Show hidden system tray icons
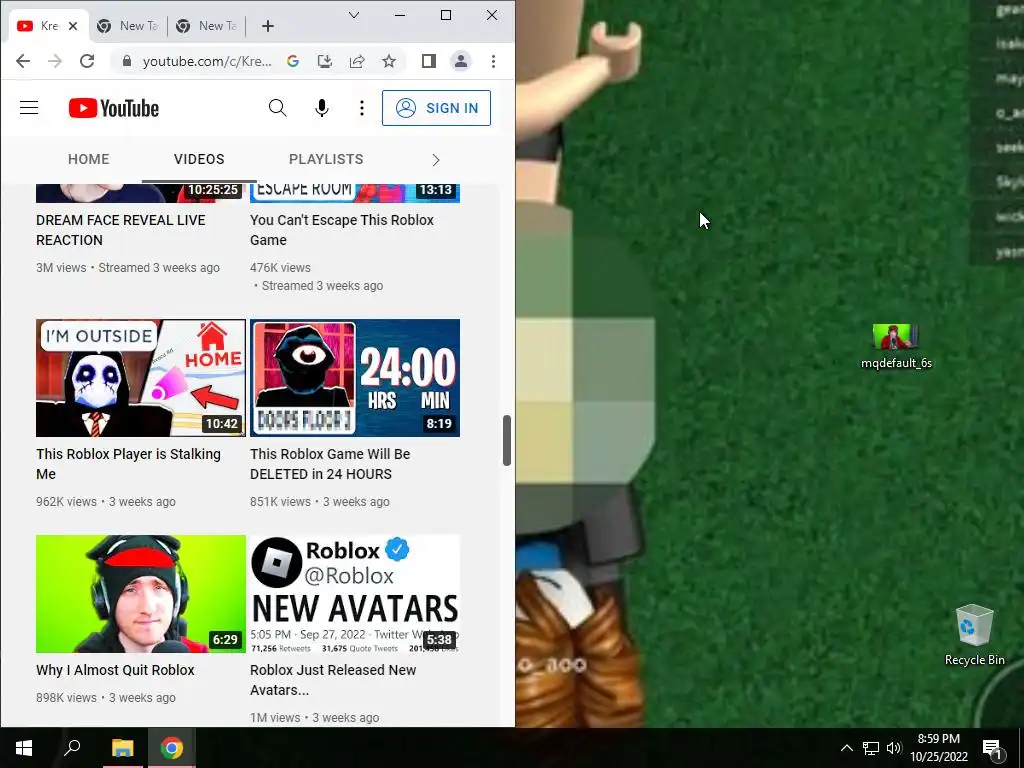This screenshot has width=1024, height=768. coord(846,748)
